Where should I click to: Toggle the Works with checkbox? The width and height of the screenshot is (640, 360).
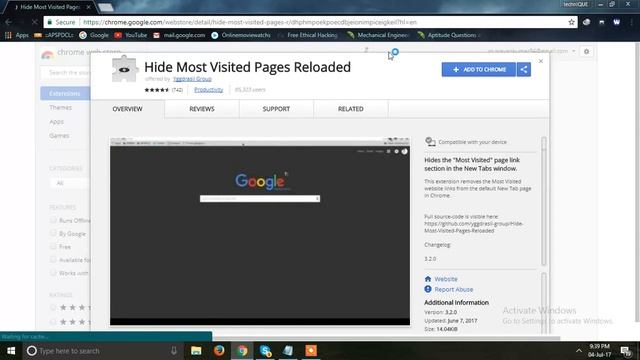53,272
